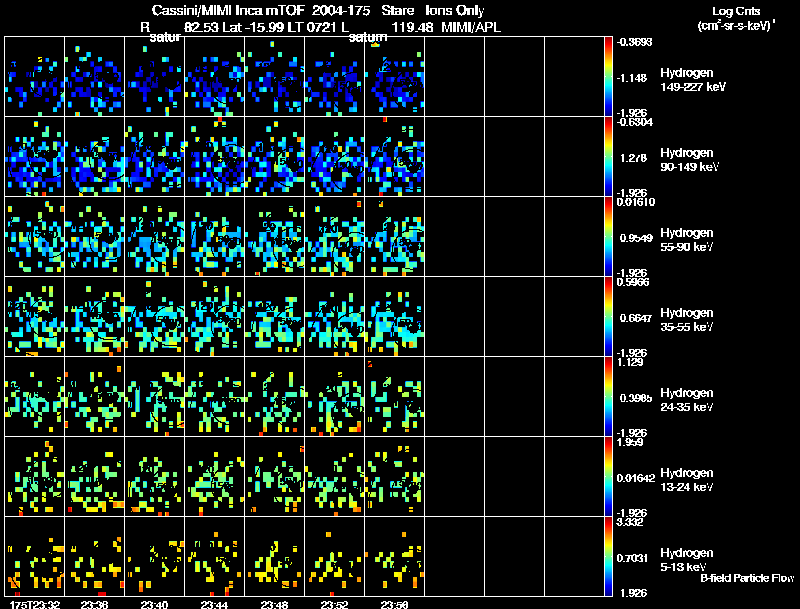This screenshot has height=609, width=800.
Task: Click the color bar beside Hydrogen 149-227 keV
Action: 608,77
